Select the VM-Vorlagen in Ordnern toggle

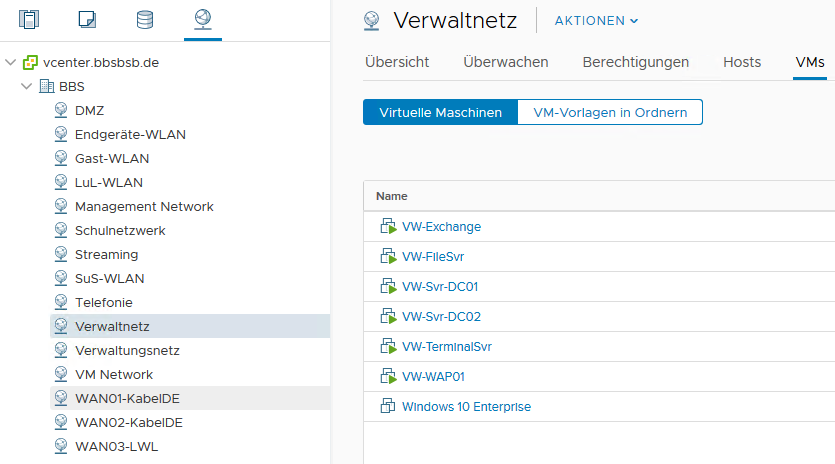pyautogui.click(x=610, y=112)
